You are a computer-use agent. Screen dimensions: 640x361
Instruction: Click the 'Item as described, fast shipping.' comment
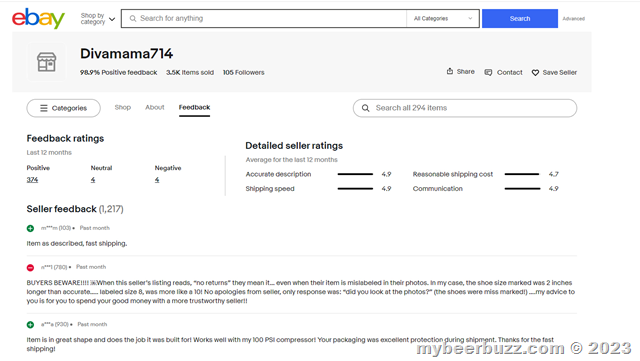click(x=77, y=243)
